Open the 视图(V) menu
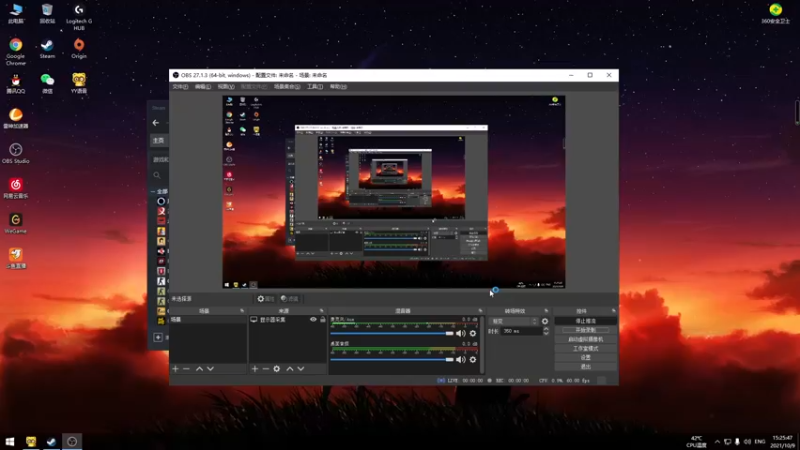The image size is (800, 450). (x=226, y=87)
